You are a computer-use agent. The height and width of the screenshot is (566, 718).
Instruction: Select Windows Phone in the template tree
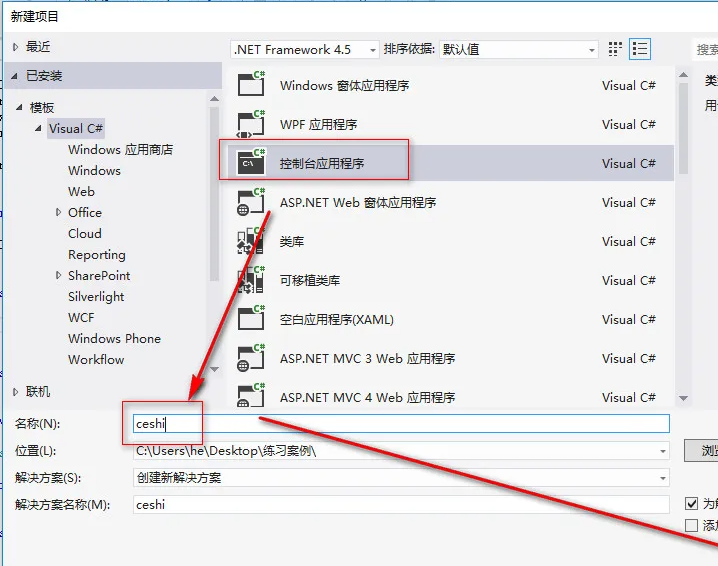tap(114, 338)
